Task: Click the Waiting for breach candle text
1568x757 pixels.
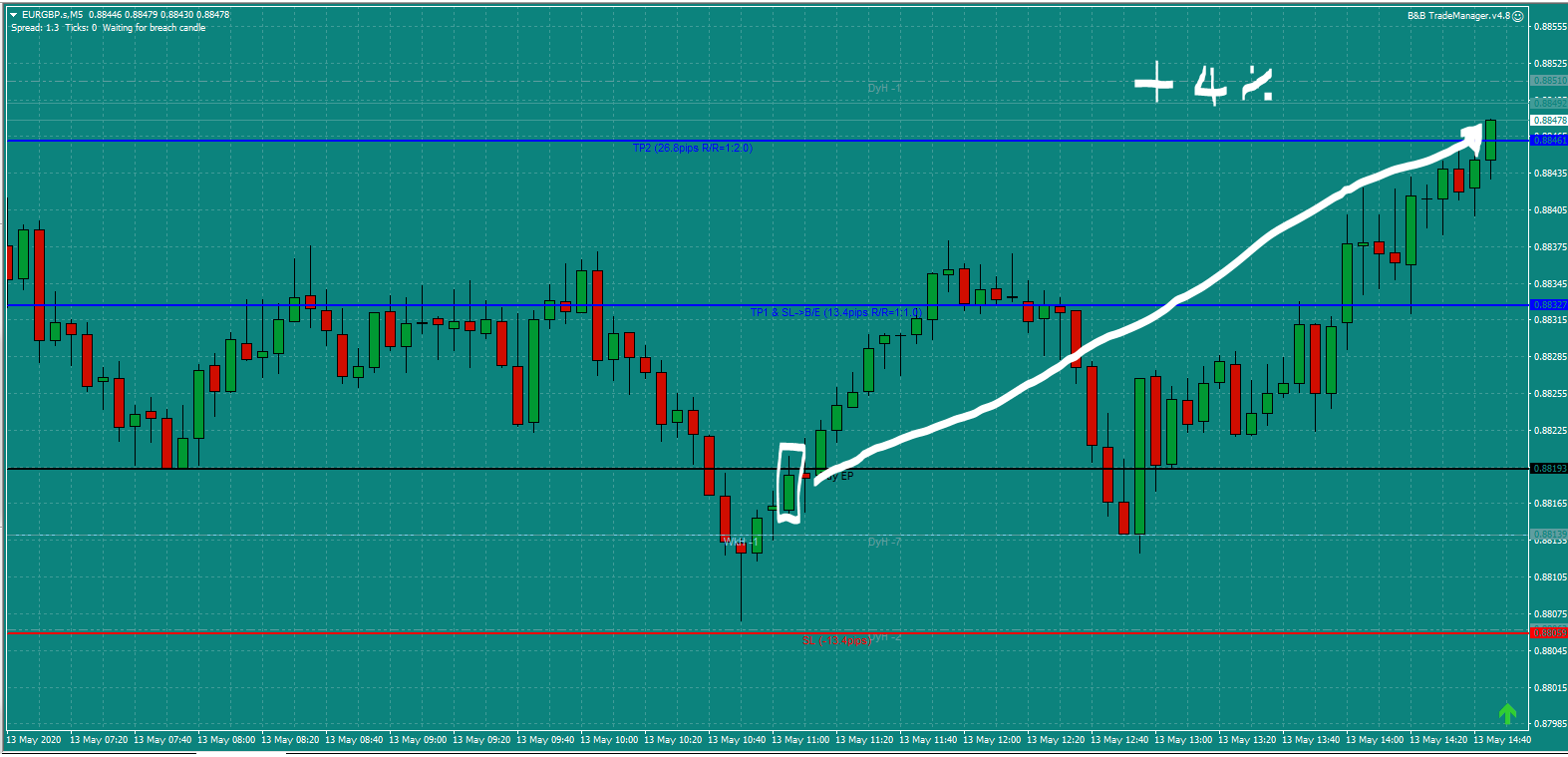Action: click(154, 28)
